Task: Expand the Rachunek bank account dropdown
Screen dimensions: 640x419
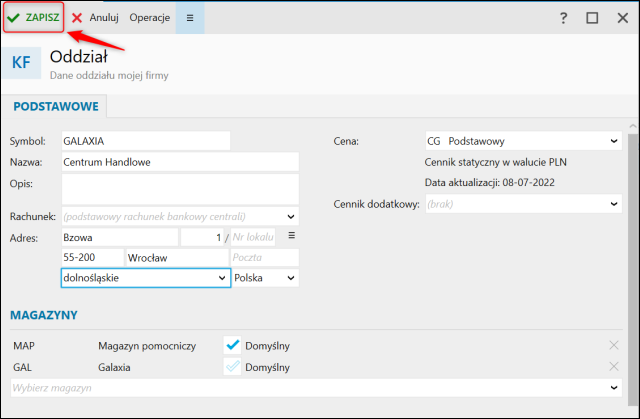Action: click(291, 215)
